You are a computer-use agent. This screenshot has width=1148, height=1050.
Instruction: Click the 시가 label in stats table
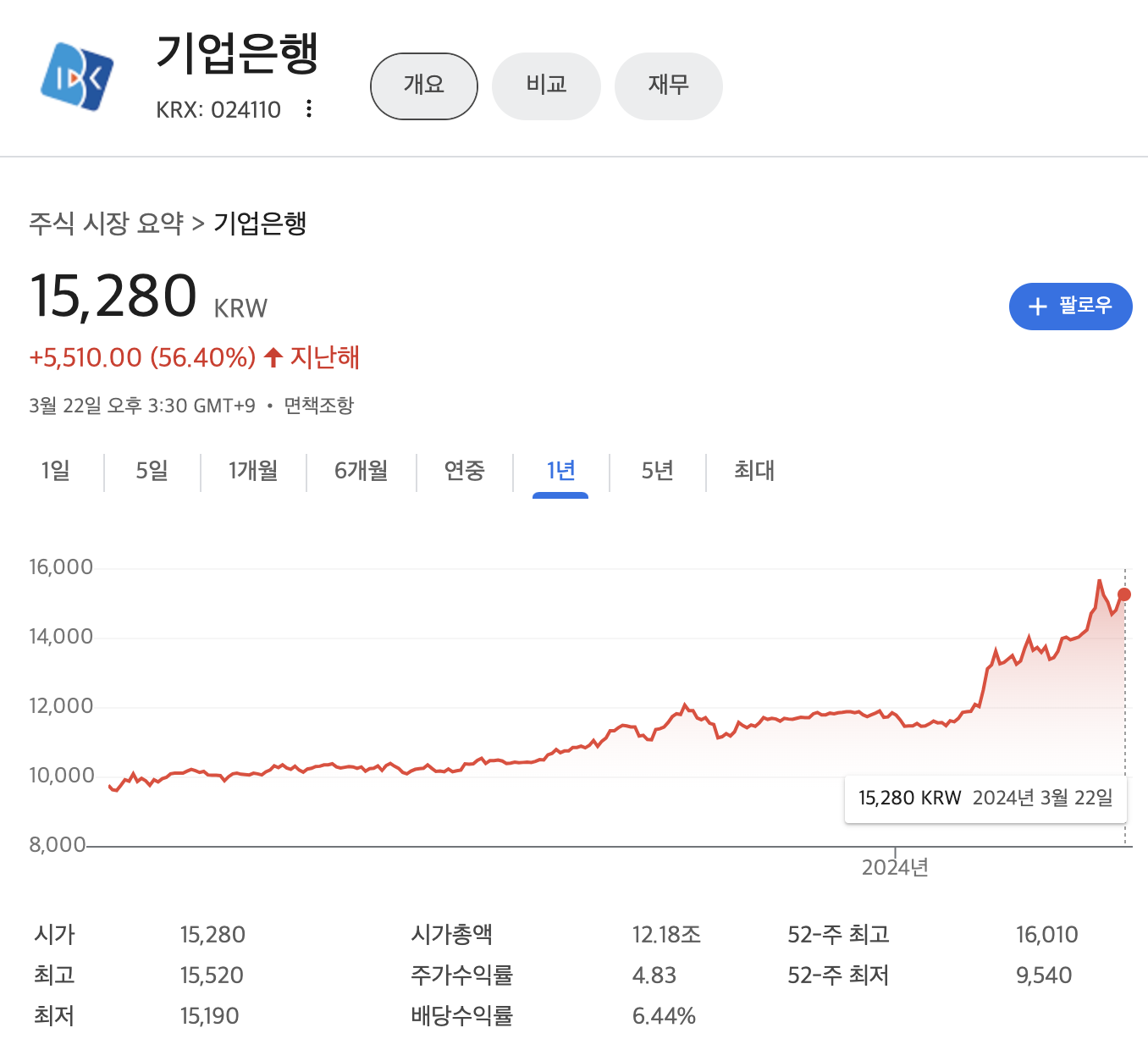coord(54,935)
